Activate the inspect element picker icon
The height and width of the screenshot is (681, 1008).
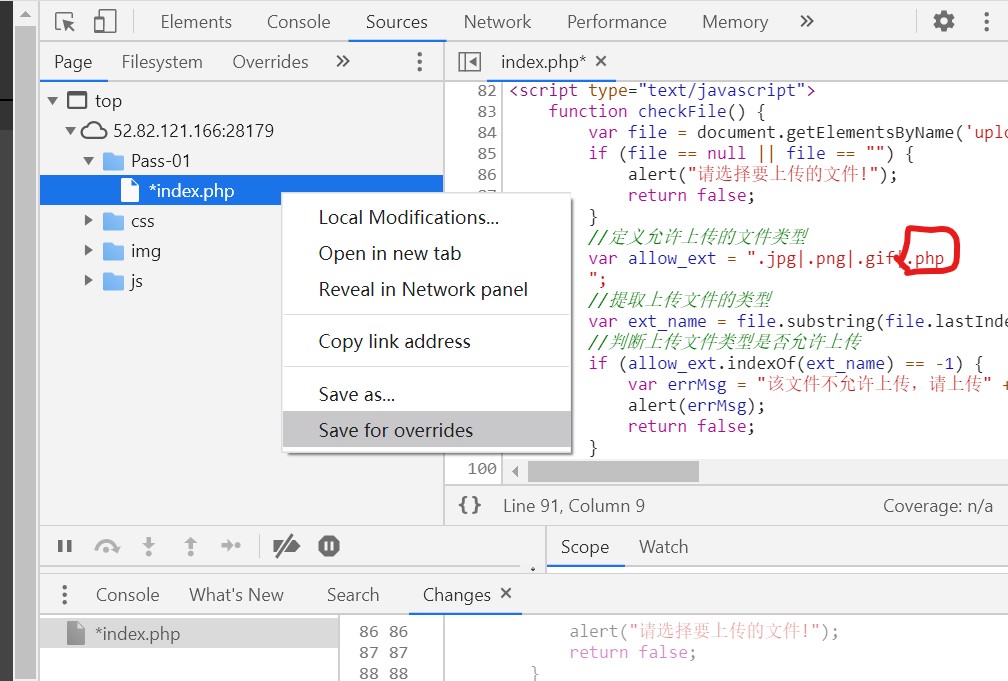[x=65, y=21]
